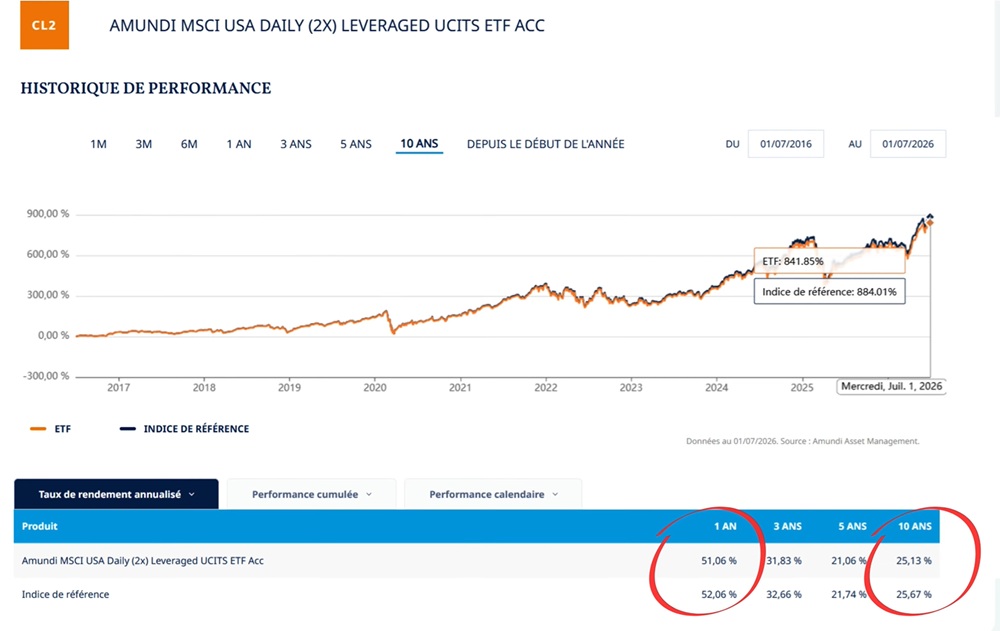Switch chart to 5 ANS period
Image resolution: width=1000 pixels, height=631 pixels.
point(356,144)
